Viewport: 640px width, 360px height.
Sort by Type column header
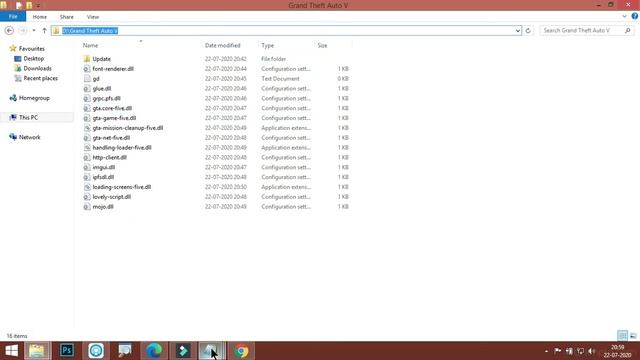coord(267,45)
